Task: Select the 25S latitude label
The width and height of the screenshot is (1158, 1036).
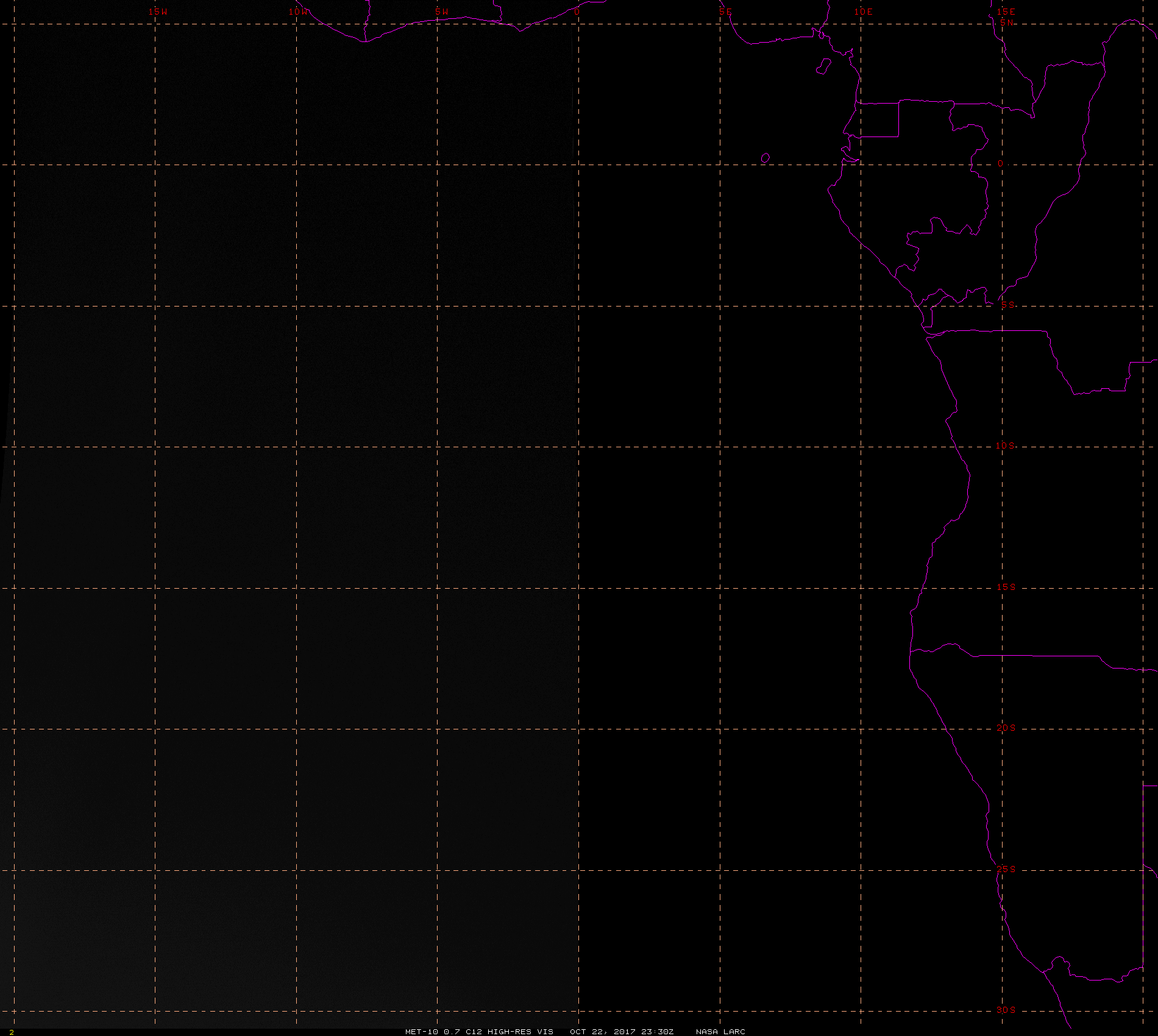Action: click(x=1006, y=869)
